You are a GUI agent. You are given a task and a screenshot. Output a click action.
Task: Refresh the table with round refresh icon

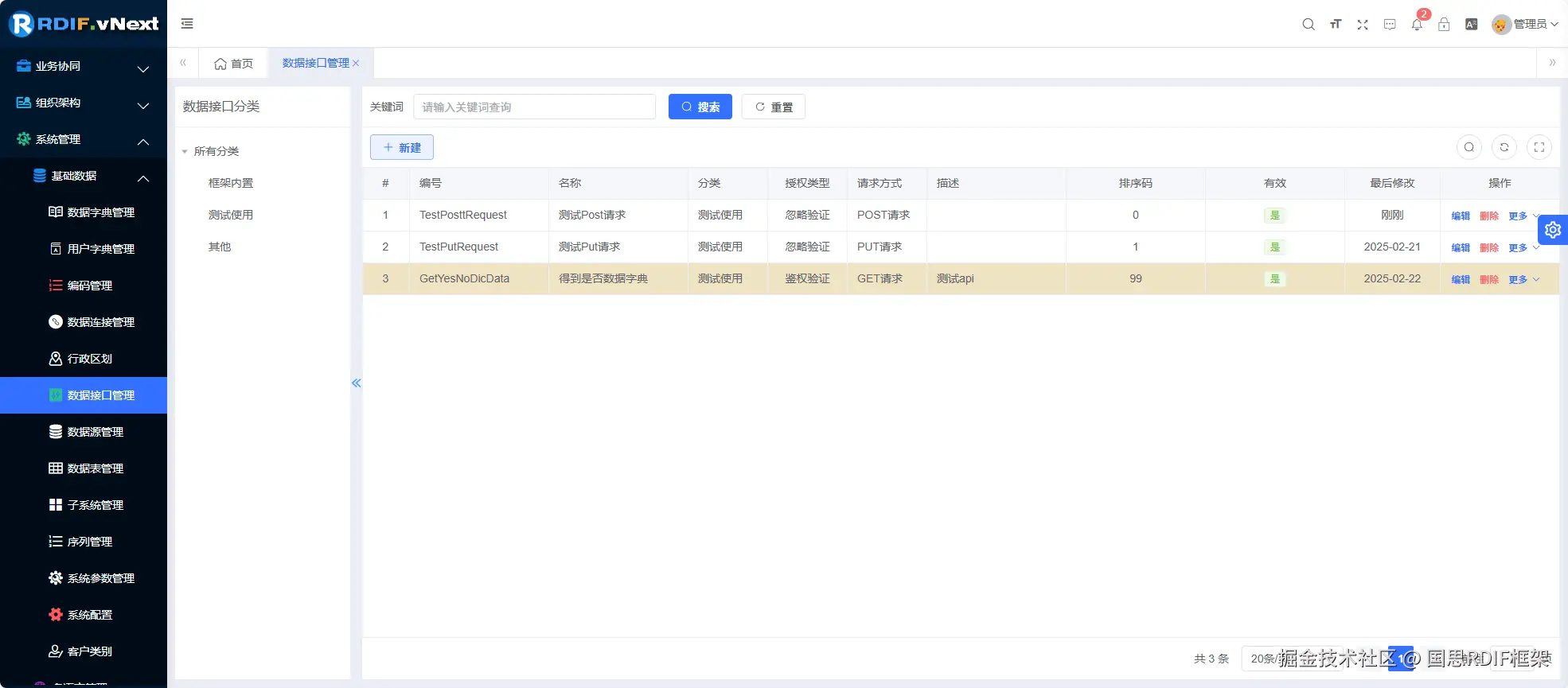click(x=1504, y=147)
